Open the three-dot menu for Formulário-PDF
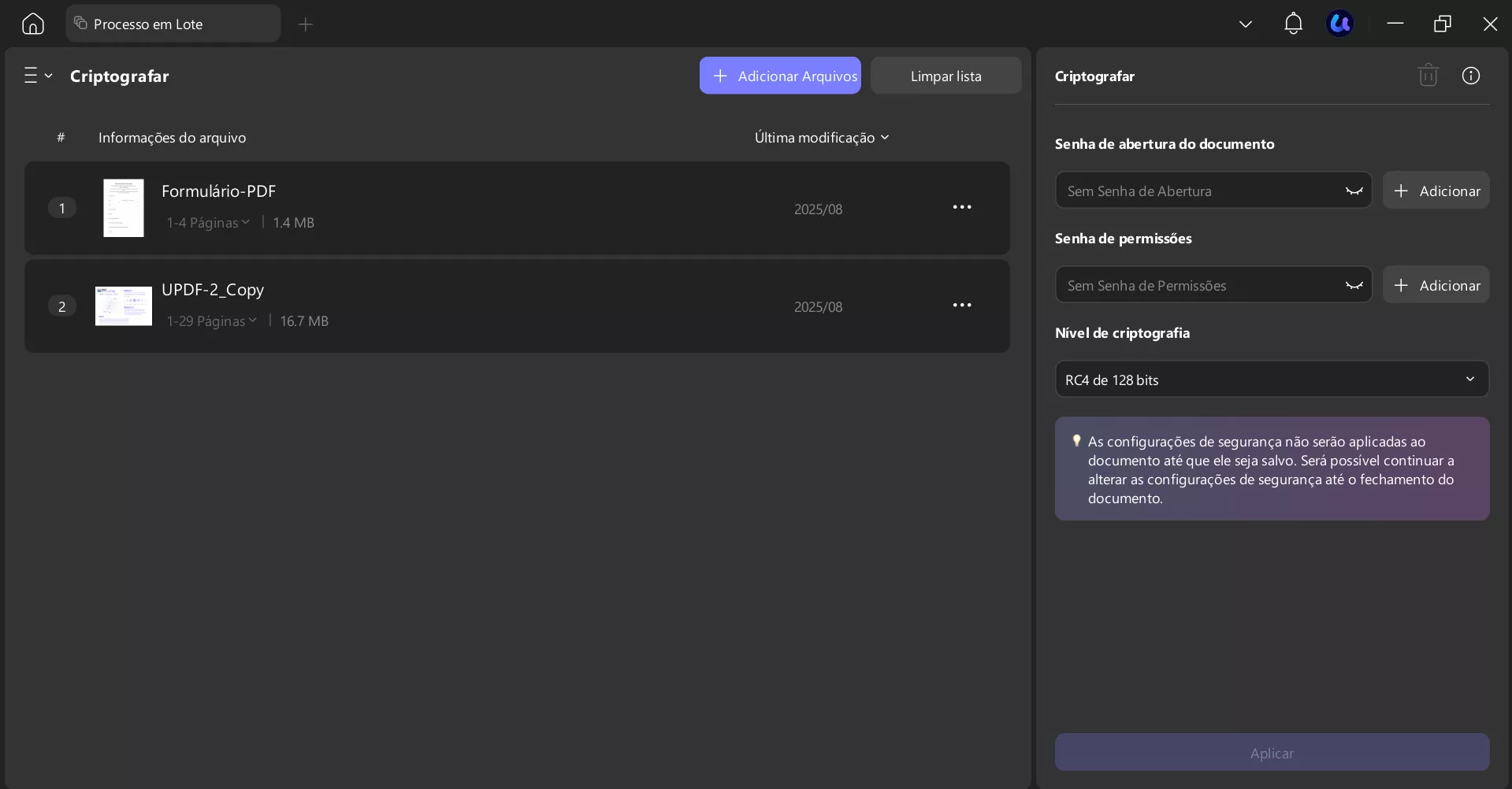 962,207
